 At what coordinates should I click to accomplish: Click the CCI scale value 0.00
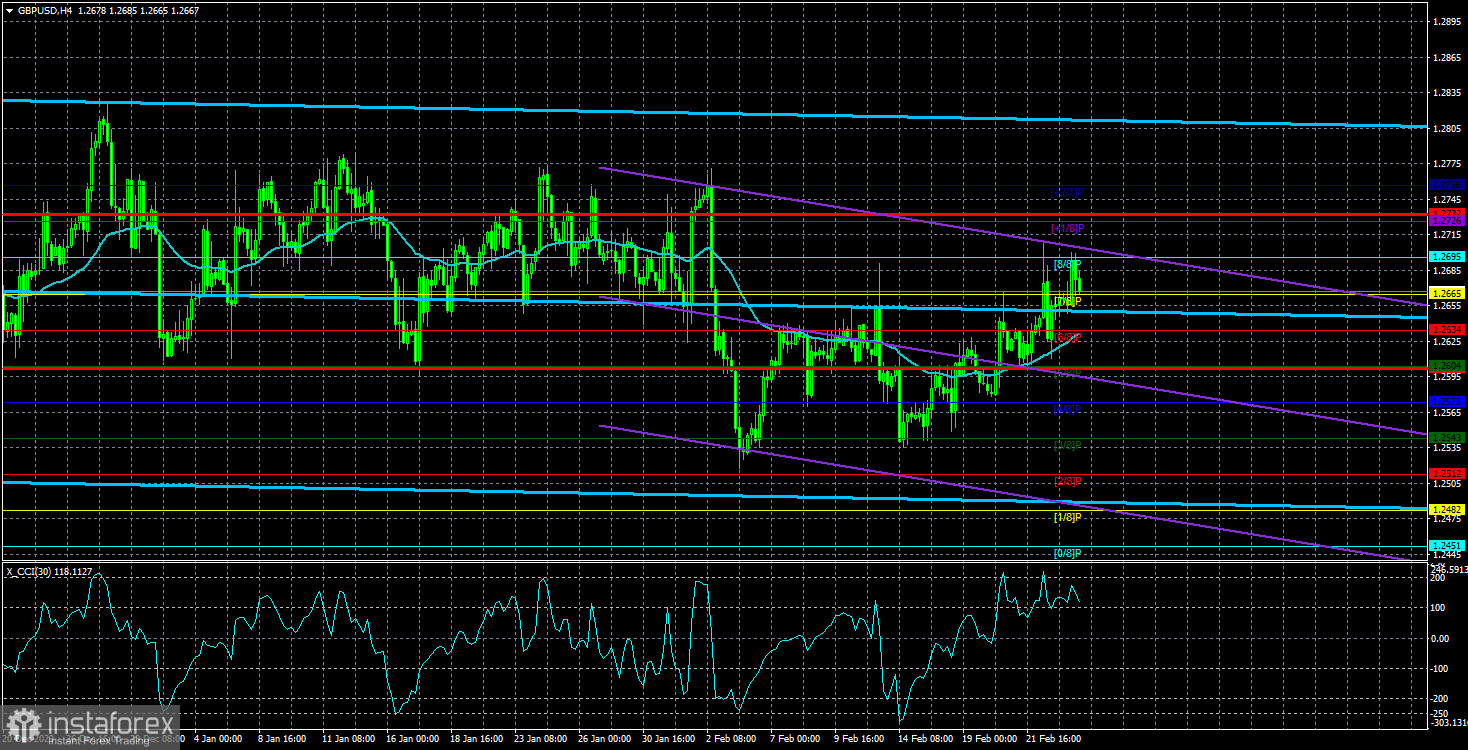point(1440,637)
